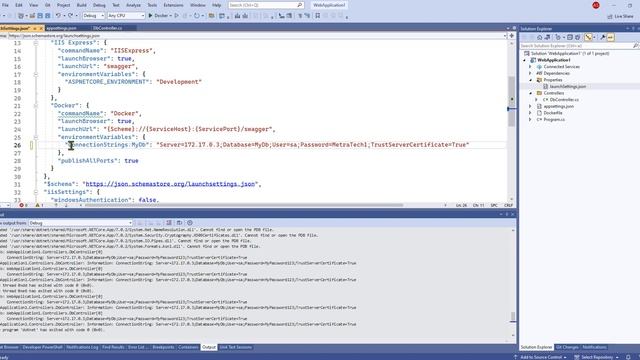The width and height of the screenshot is (640, 360).
Task: Click the Undo toolbar icon
Action: 58,16
